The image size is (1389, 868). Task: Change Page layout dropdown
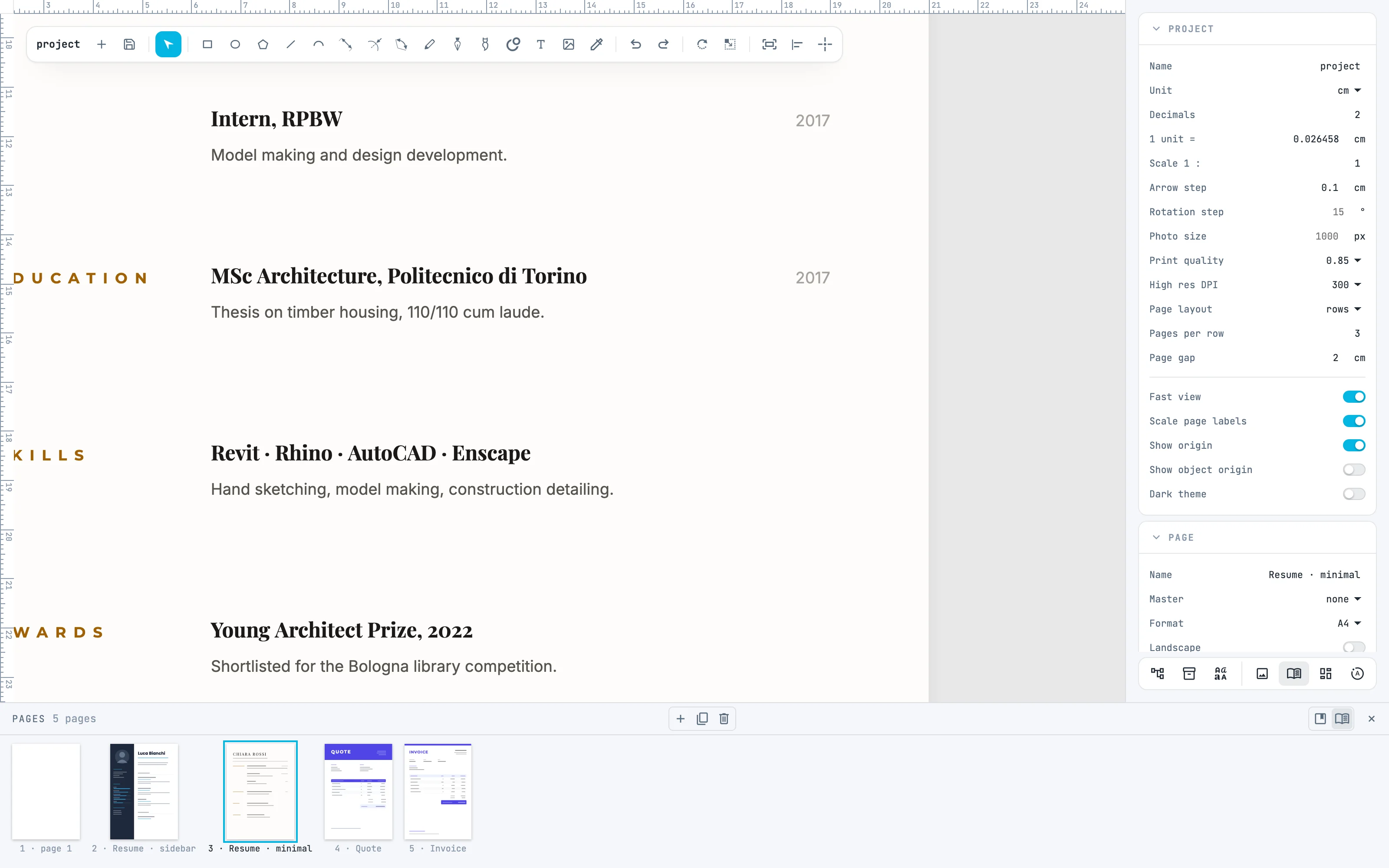pos(1343,309)
